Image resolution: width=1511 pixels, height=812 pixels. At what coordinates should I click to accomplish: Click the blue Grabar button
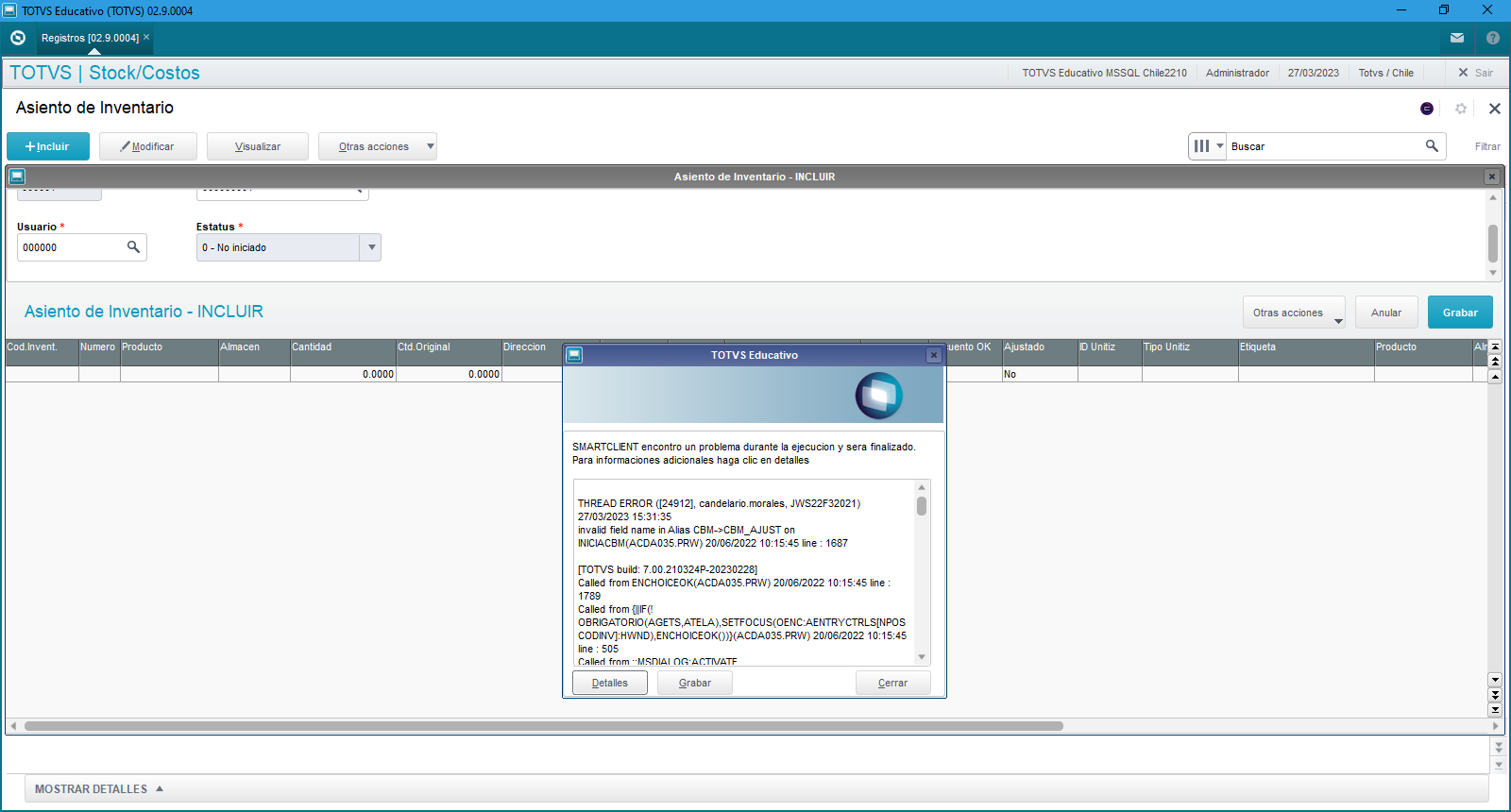[1460, 313]
